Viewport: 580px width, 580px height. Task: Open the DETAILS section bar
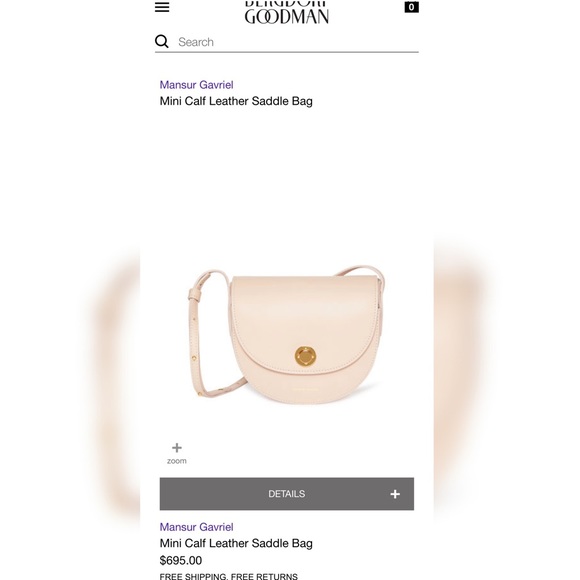coord(287,494)
